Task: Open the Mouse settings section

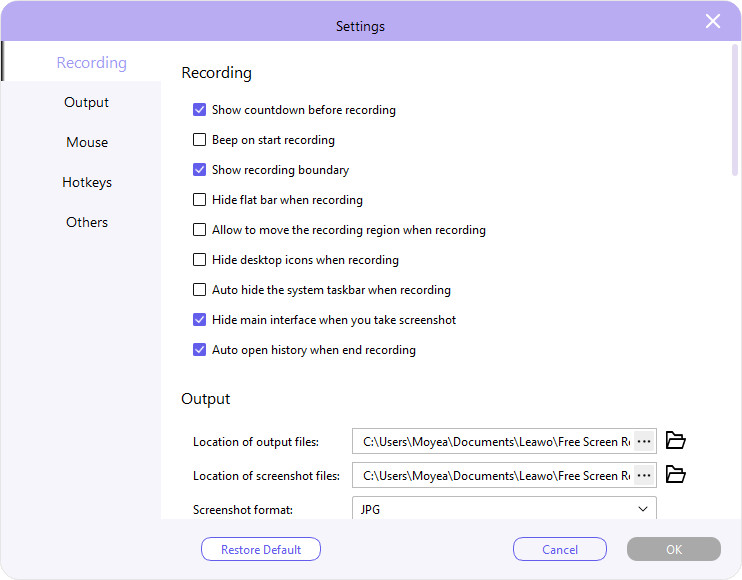Action: coord(87,142)
